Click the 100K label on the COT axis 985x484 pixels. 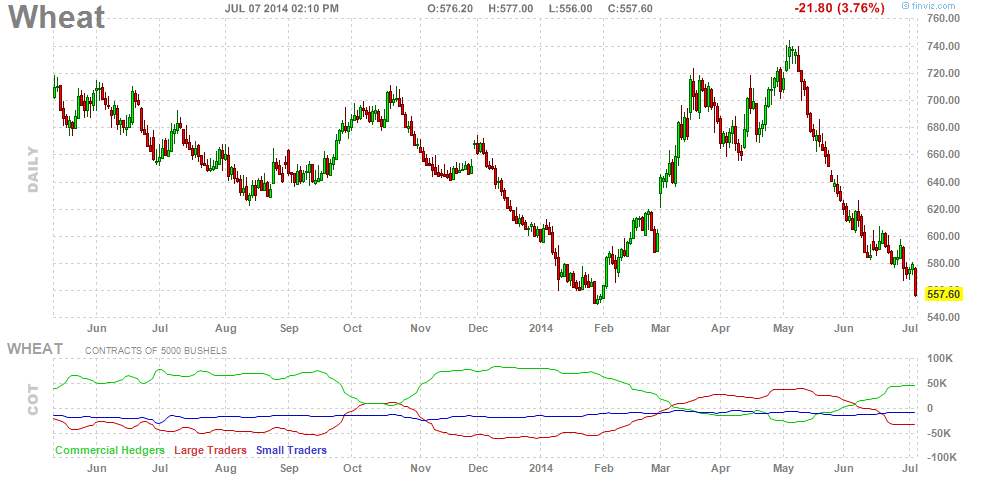[942, 358]
